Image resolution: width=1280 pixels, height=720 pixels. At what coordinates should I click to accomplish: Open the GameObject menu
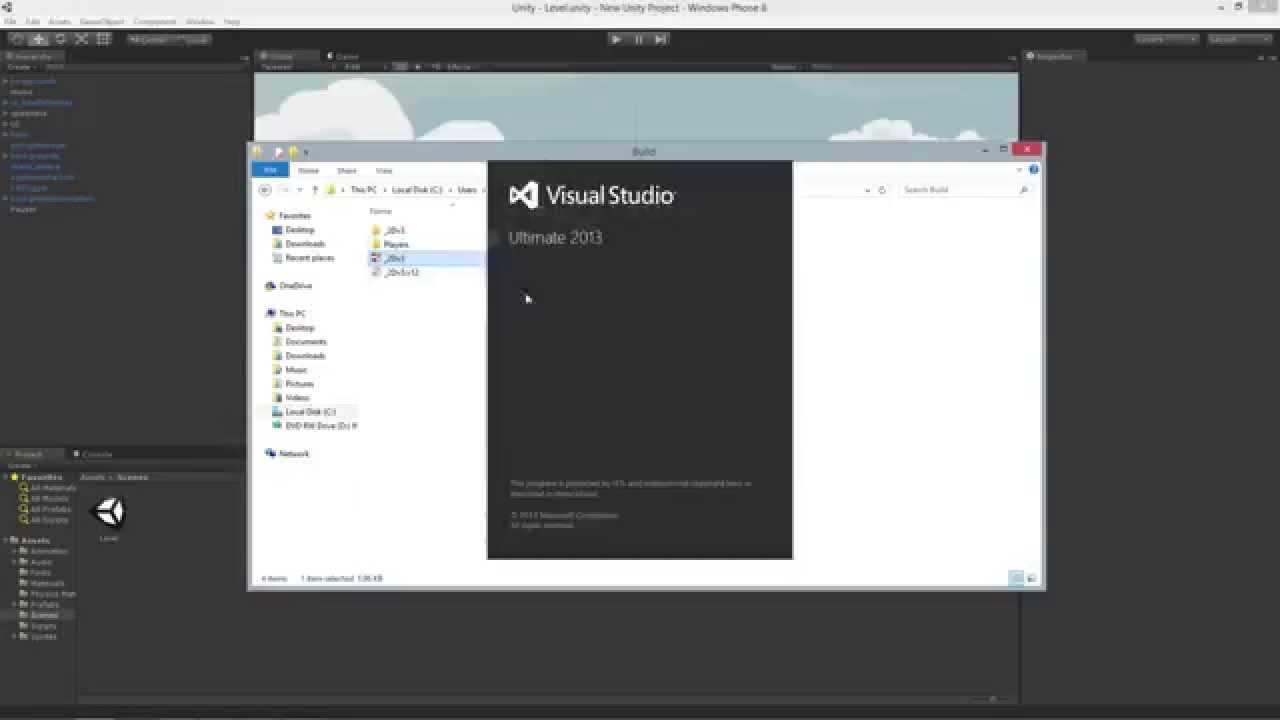[x=101, y=21]
